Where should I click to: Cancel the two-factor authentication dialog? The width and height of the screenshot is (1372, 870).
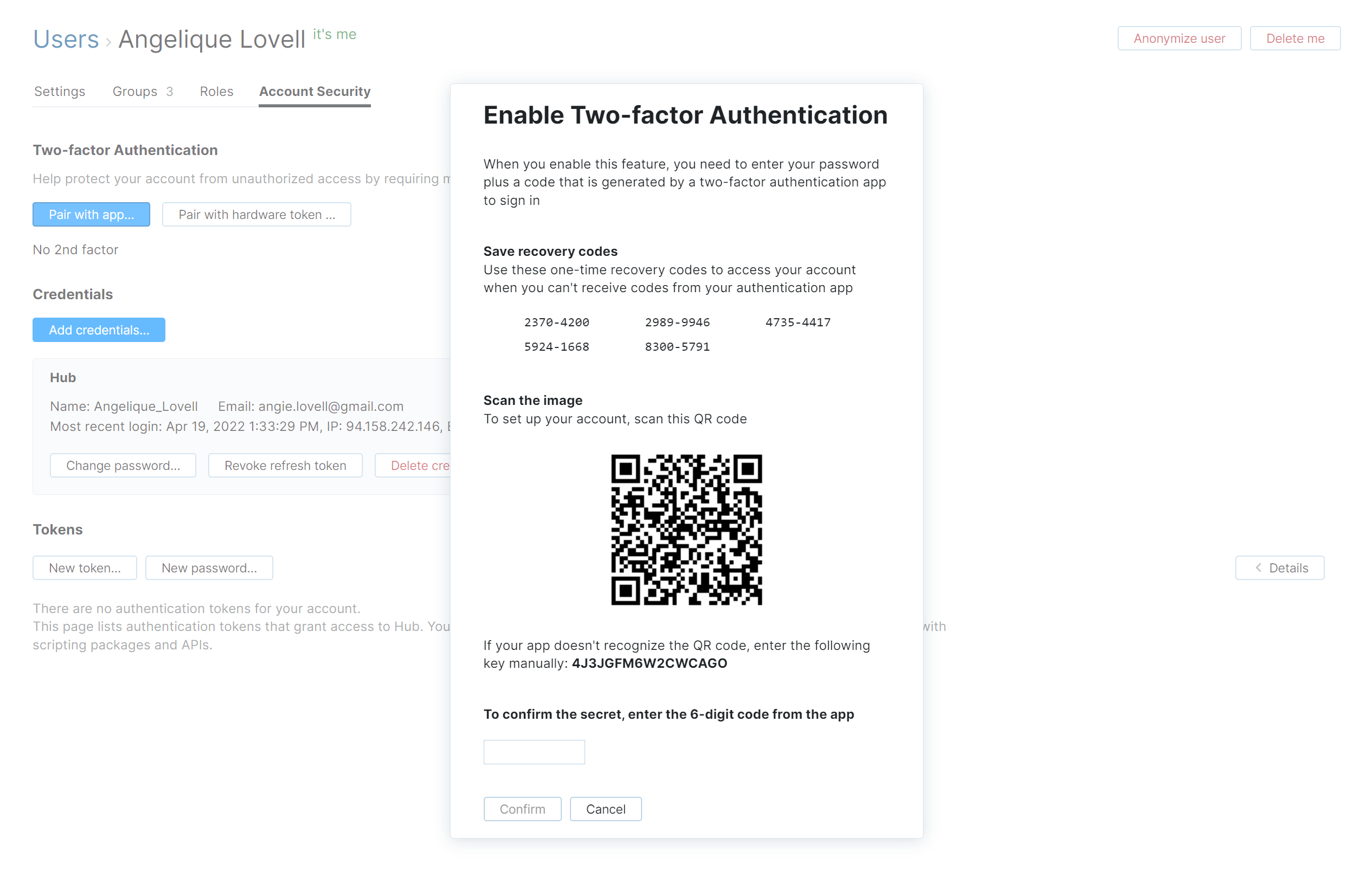(605, 809)
